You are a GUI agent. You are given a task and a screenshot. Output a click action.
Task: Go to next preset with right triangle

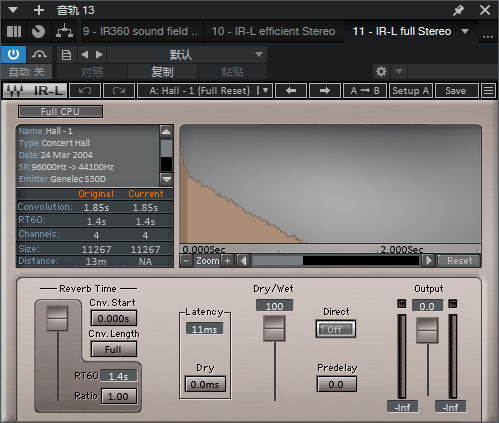tap(99, 55)
